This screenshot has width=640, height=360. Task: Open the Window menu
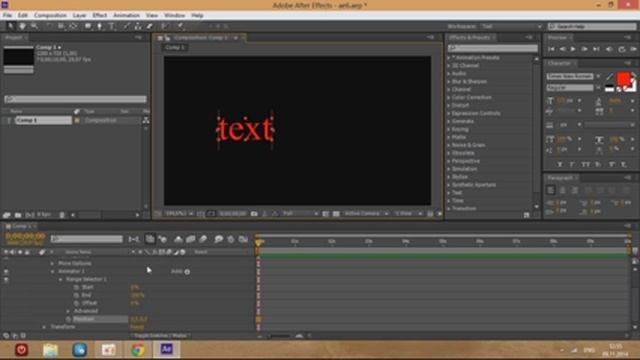pos(174,15)
